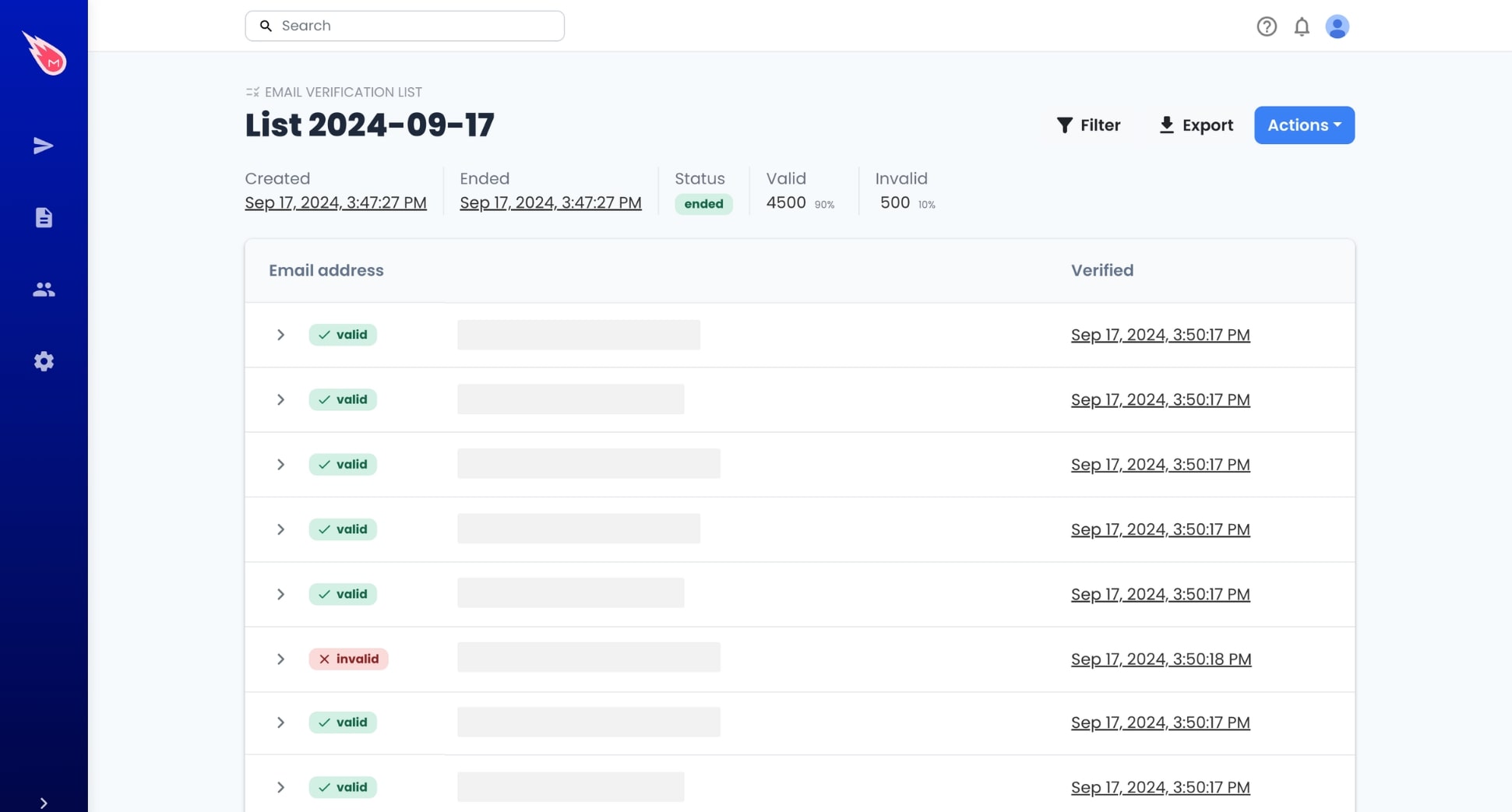The width and height of the screenshot is (1512, 812).
Task: Click the comet logo in the sidebar
Action: coord(44,53)
